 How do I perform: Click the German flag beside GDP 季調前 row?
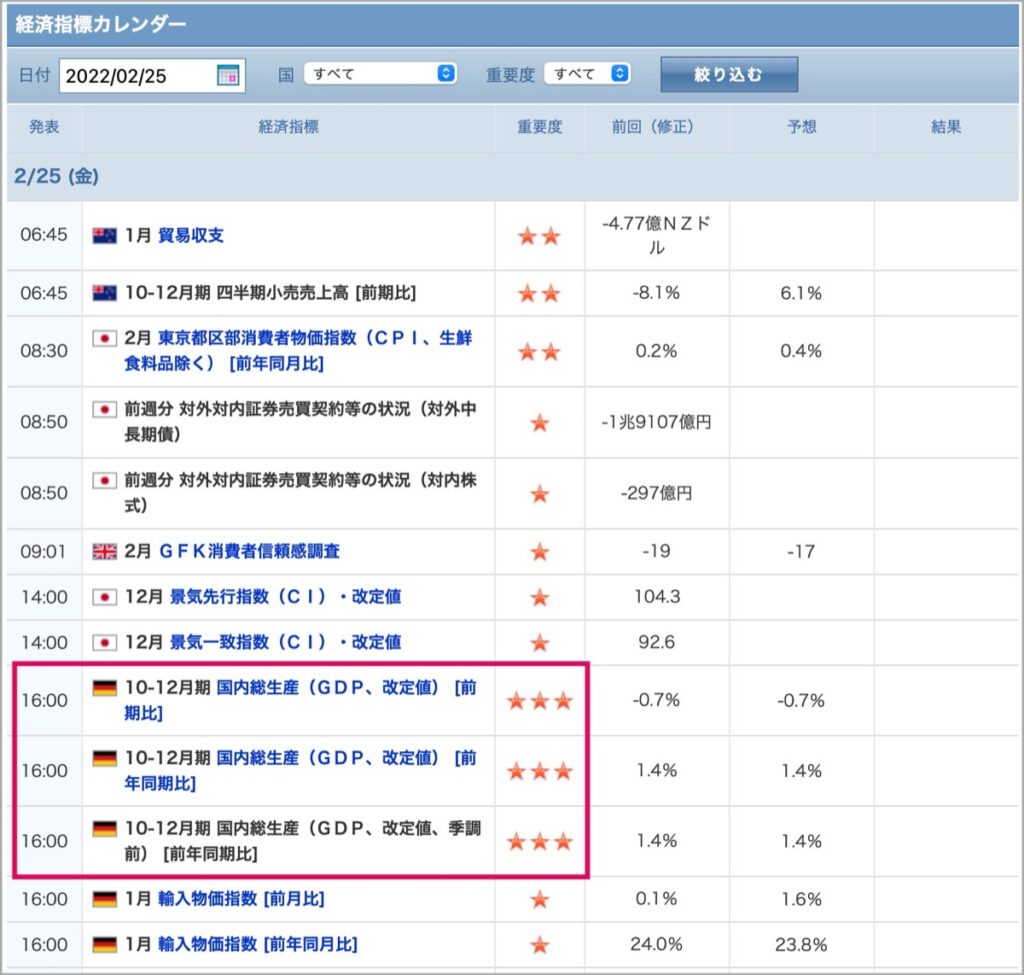pyautogui.click(x=104, y=829)
